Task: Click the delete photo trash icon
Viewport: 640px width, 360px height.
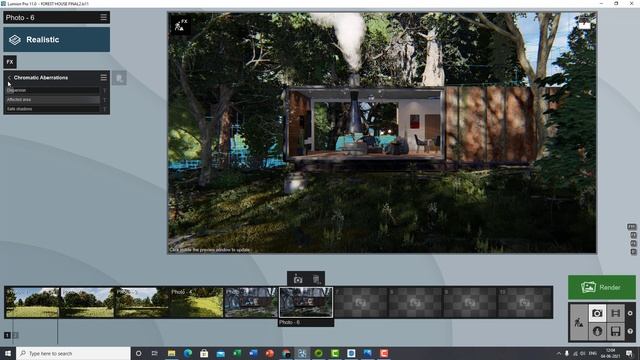Action: (x=316, y=279)
